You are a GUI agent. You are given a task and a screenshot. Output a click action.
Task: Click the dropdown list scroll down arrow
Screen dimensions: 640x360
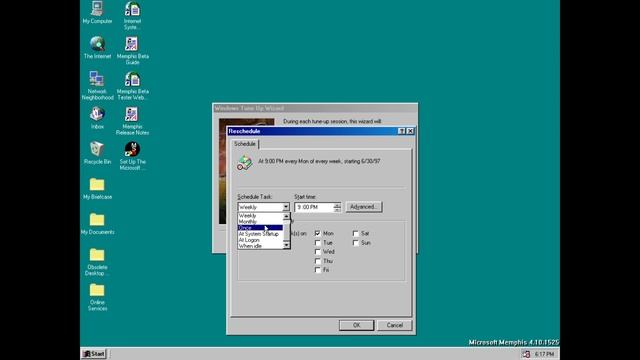pyautogui.click(x=286, y=245)
